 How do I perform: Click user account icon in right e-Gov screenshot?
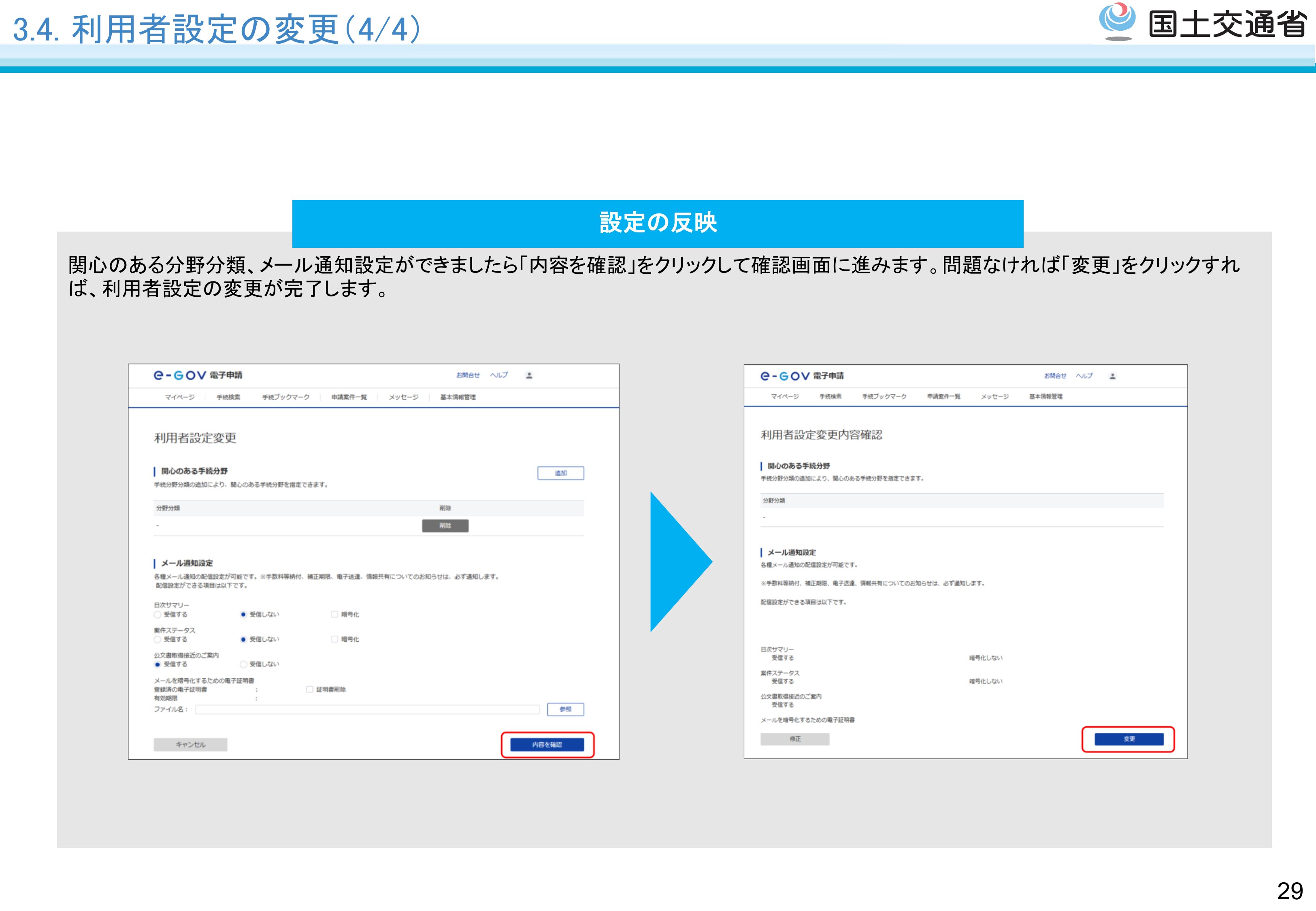coord(1112,376)
